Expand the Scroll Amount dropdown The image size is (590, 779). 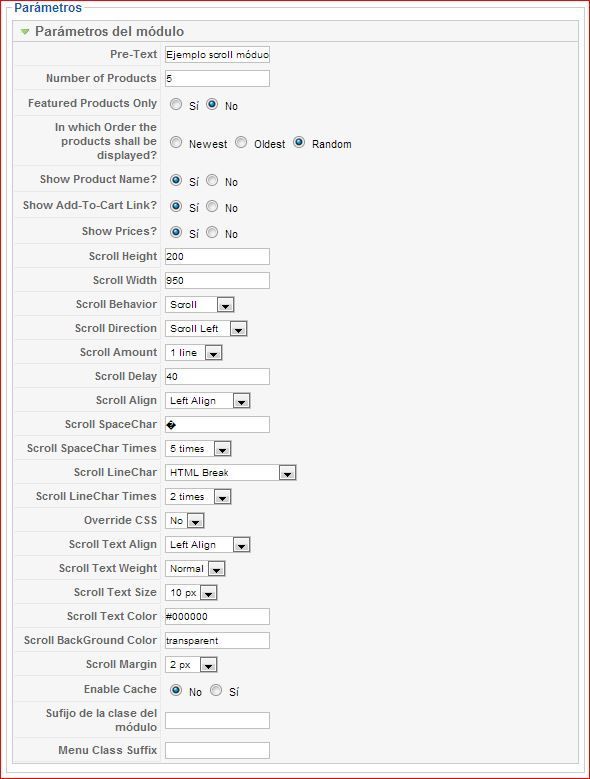pos(194,353)
